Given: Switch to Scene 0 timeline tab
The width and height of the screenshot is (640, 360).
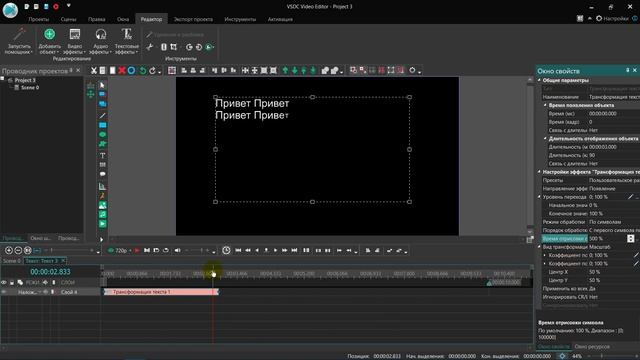Looking at the screenshot, I should click(11, 261).
